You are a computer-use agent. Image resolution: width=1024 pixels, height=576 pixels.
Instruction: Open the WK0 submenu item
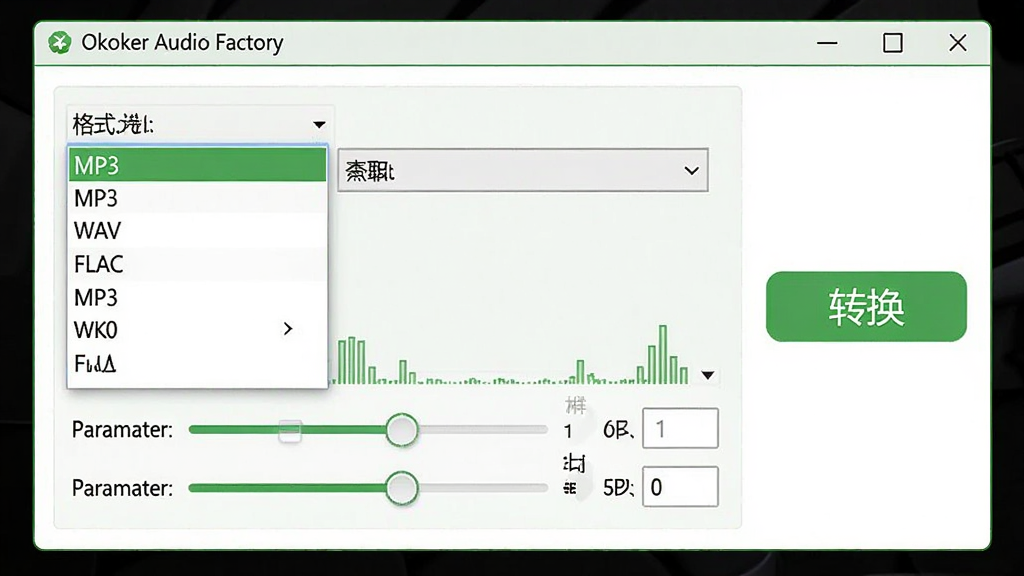[197, 330]
